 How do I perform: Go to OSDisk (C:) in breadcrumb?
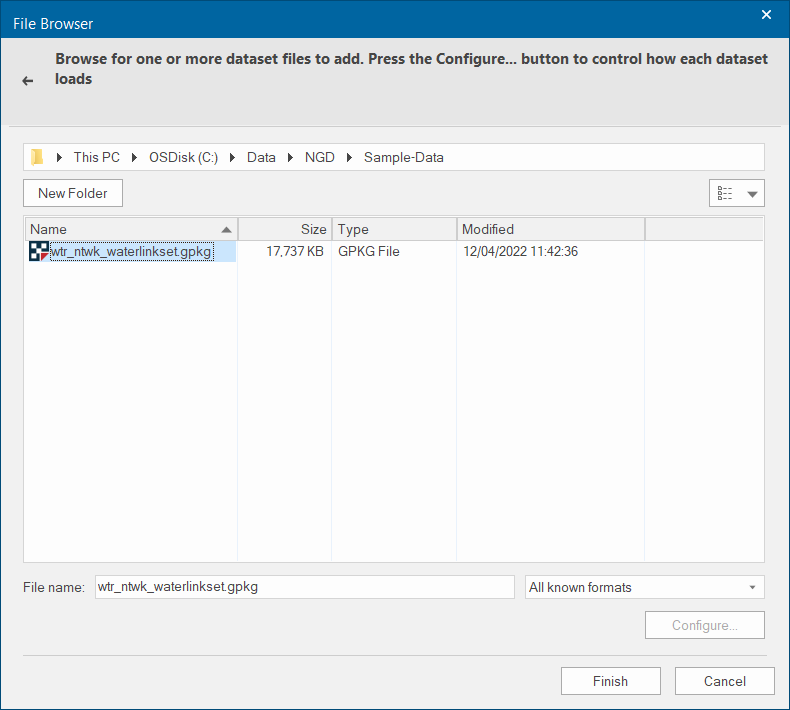(x=183, y=157)
